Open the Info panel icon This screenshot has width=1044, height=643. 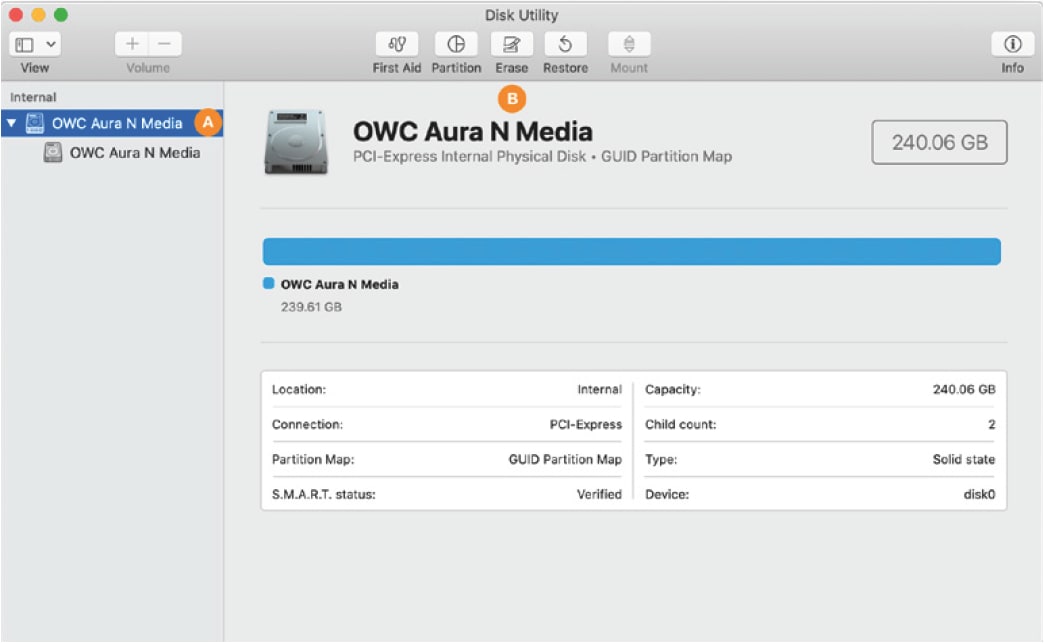(1012, 45)
